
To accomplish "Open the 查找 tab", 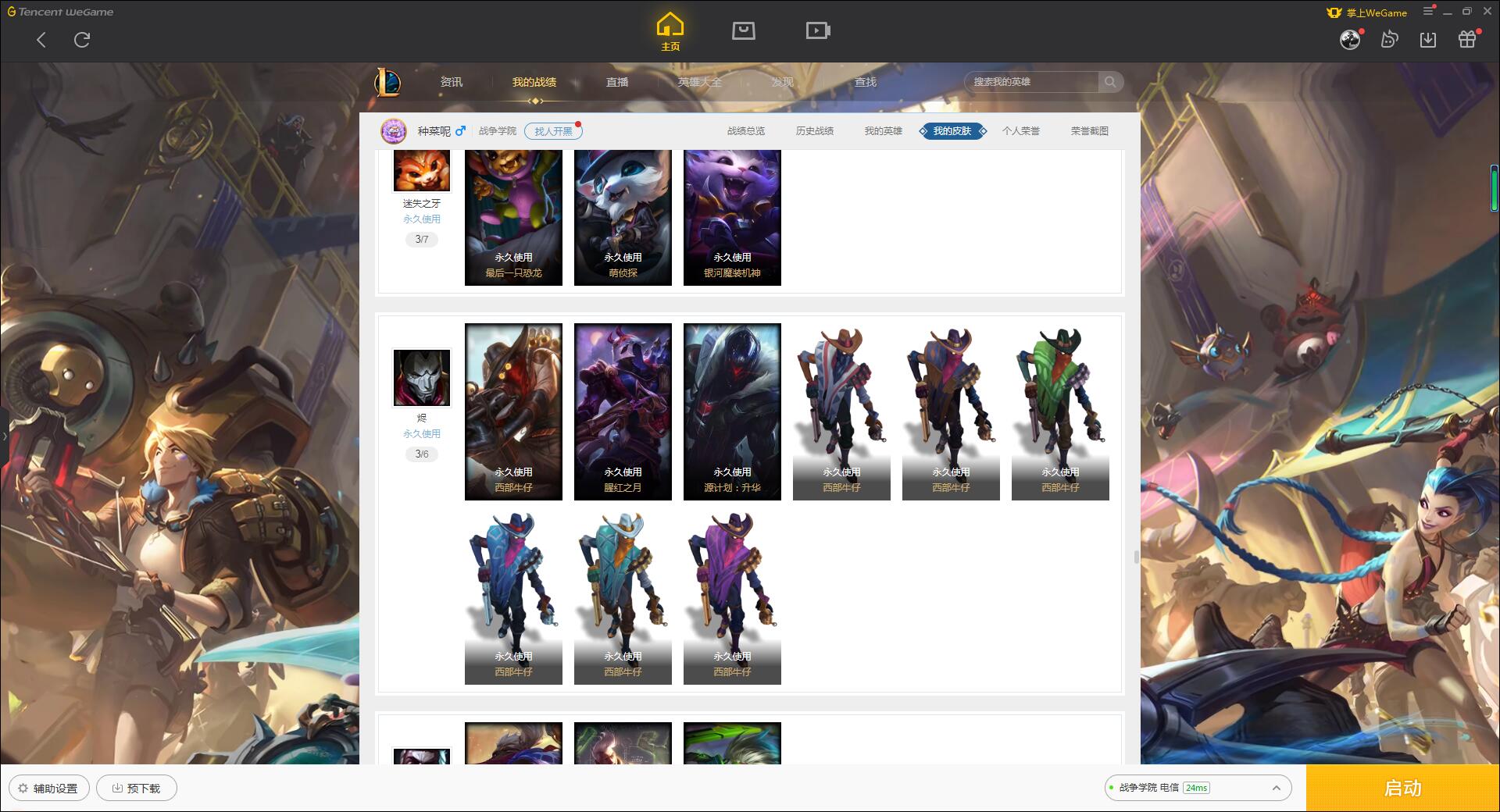I will [x=866, y=82].
